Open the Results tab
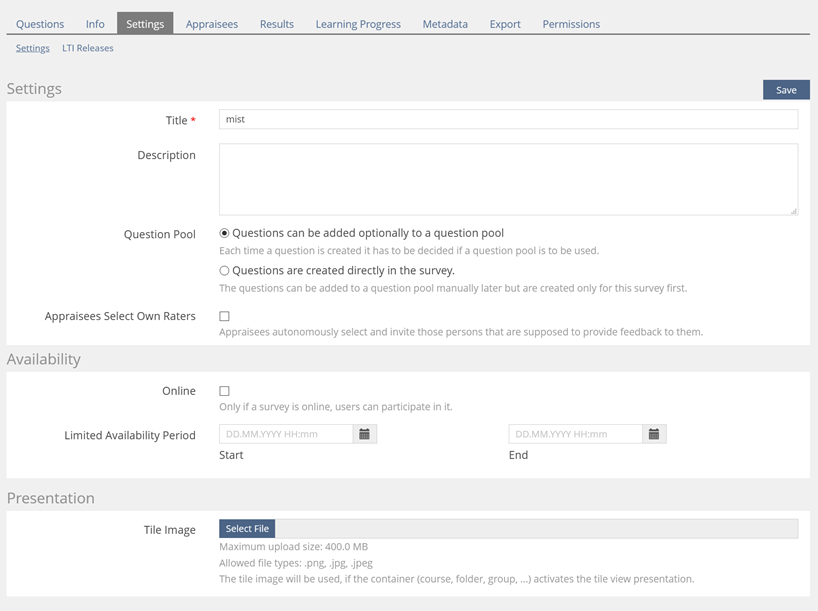The image size is (818, 611). pos(277,24)
